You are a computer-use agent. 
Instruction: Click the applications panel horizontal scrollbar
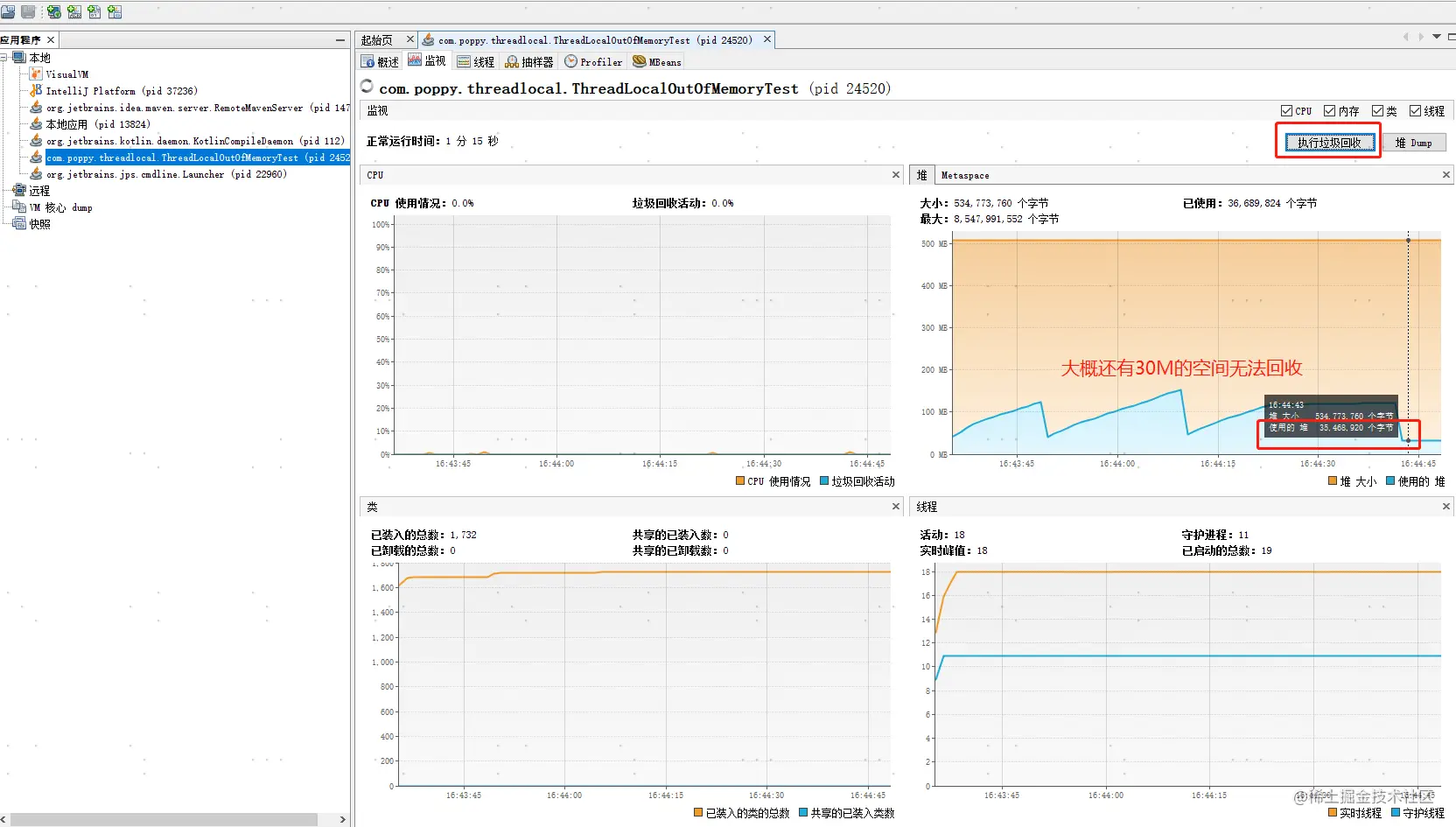[x=164, y=819]
